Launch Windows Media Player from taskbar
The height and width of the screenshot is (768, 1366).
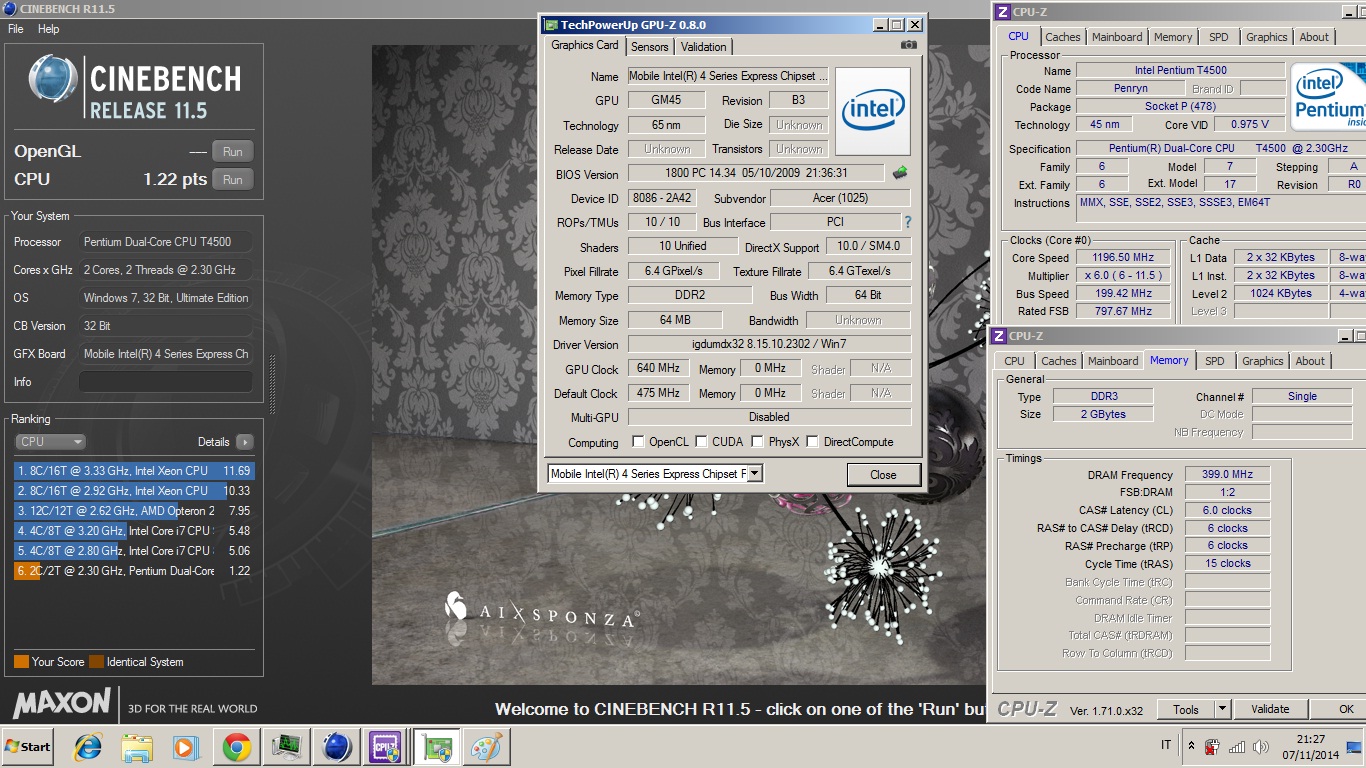185,747
